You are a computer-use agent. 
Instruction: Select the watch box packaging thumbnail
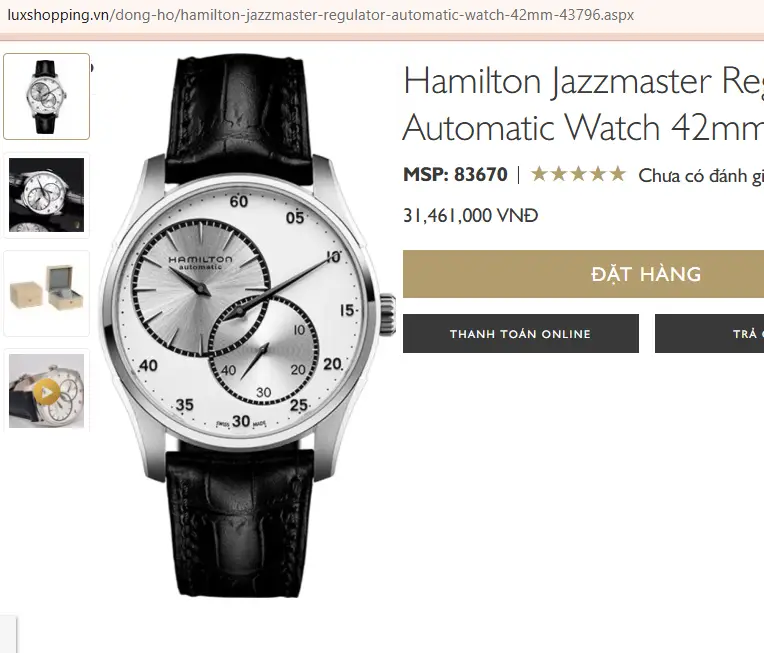click(x=47, y=293)
